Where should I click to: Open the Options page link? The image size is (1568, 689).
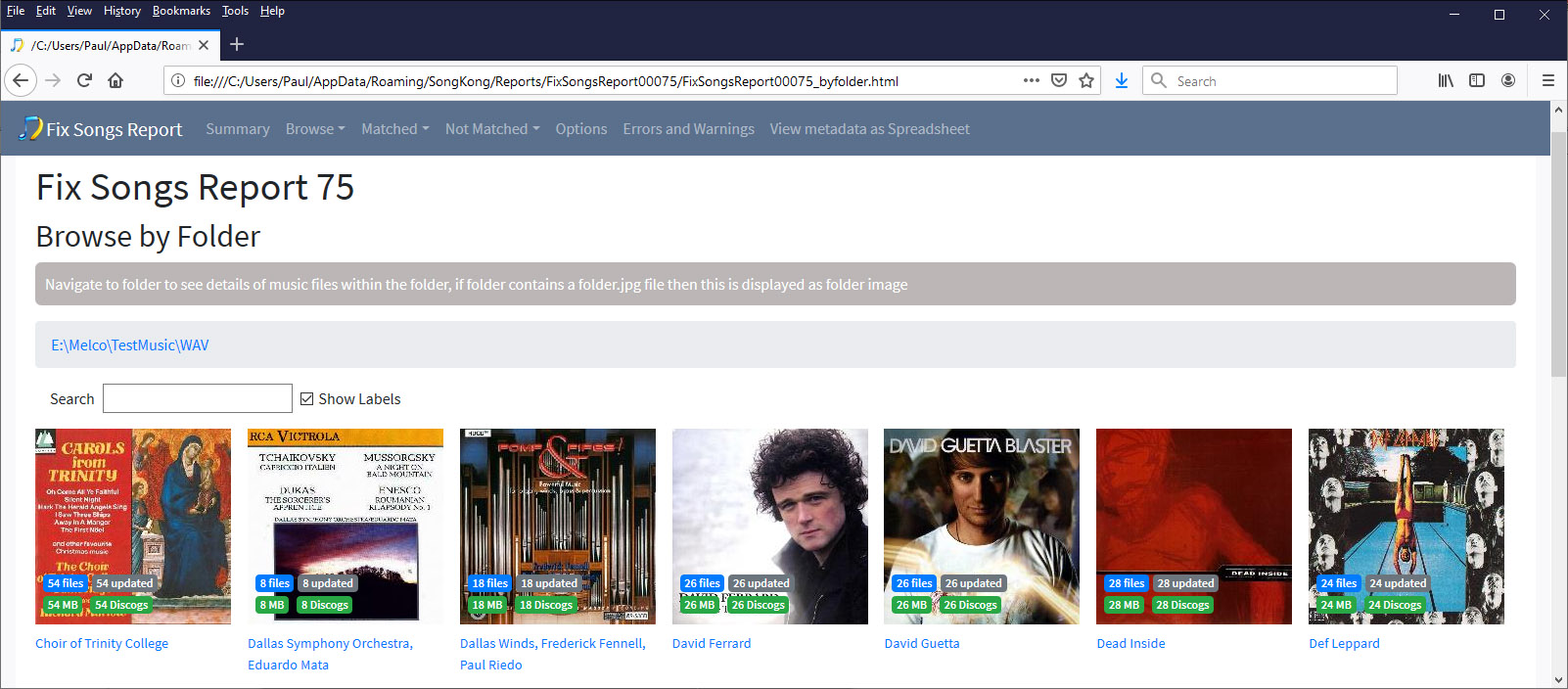coord(581,129)
